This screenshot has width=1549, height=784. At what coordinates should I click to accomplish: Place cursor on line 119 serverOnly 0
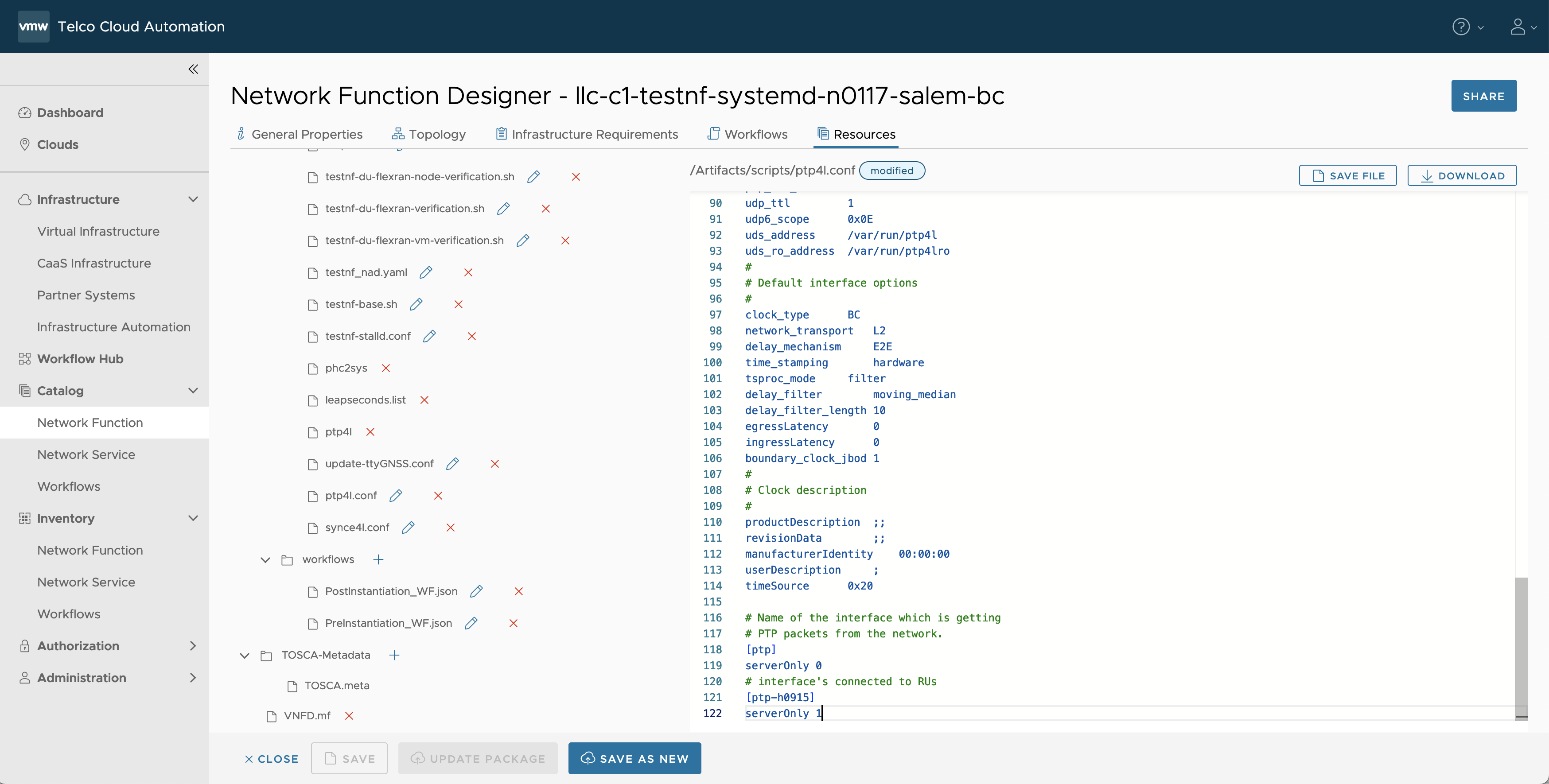[783, 665]
